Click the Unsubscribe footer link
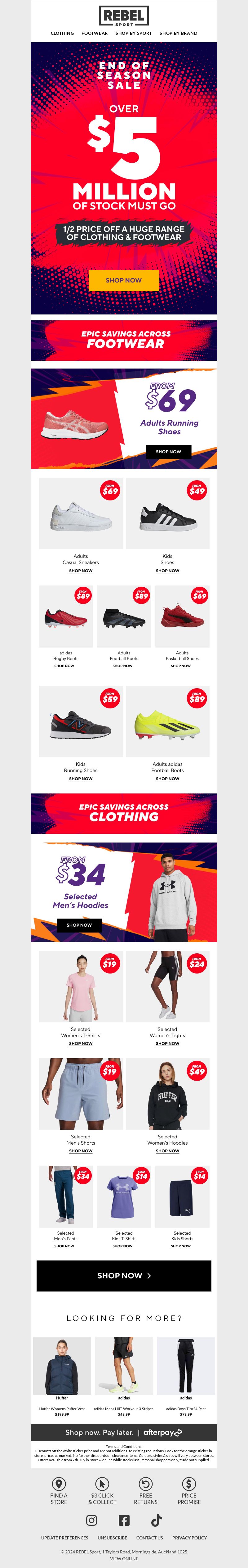The height and width of the screenshot is (1568, 248). click(x=113, y=1538)
